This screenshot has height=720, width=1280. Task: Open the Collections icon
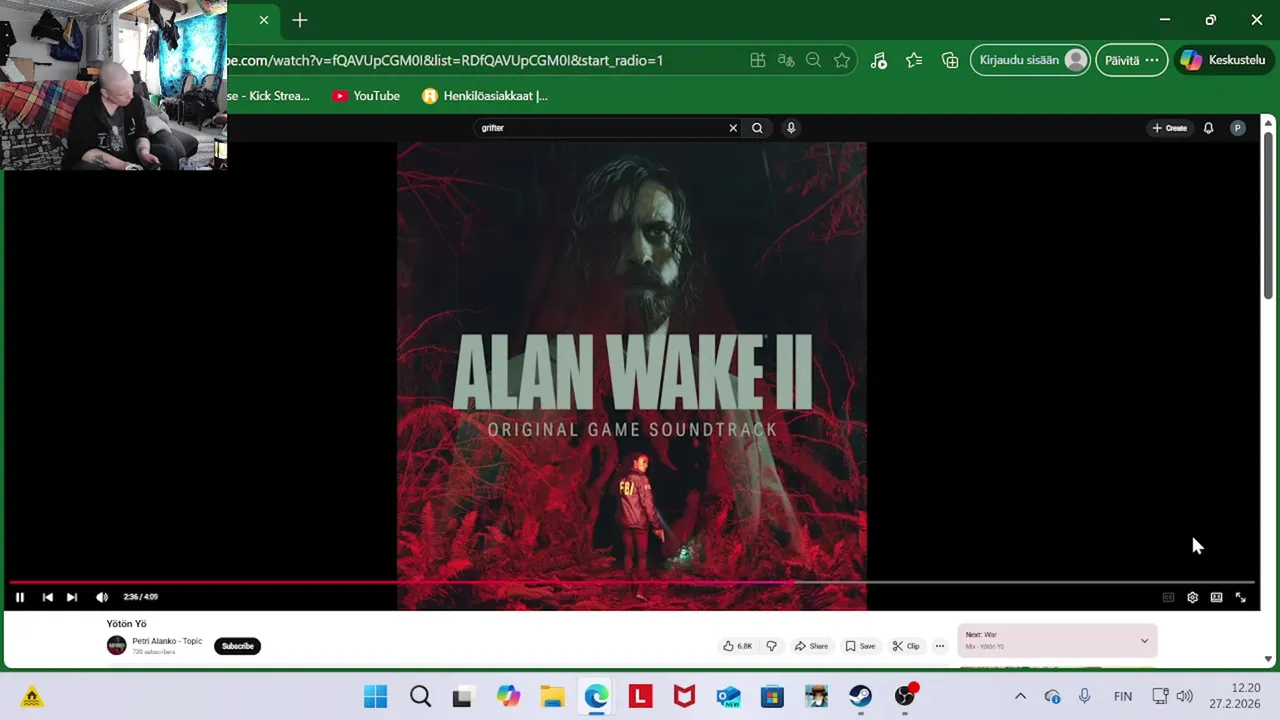[x=950, y=60]
